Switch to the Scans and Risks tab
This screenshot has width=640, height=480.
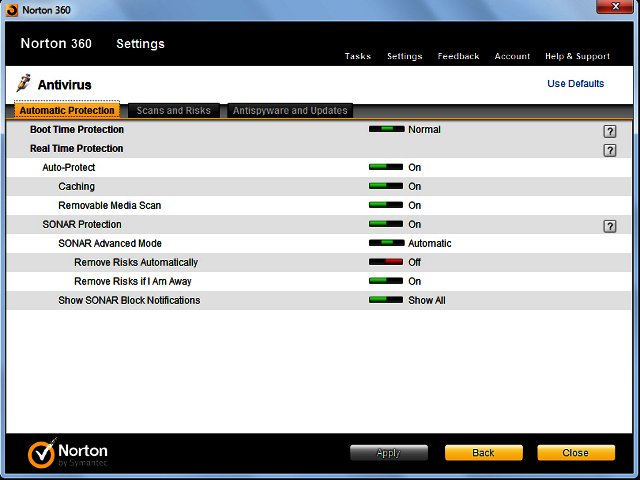tap(173, 110)
